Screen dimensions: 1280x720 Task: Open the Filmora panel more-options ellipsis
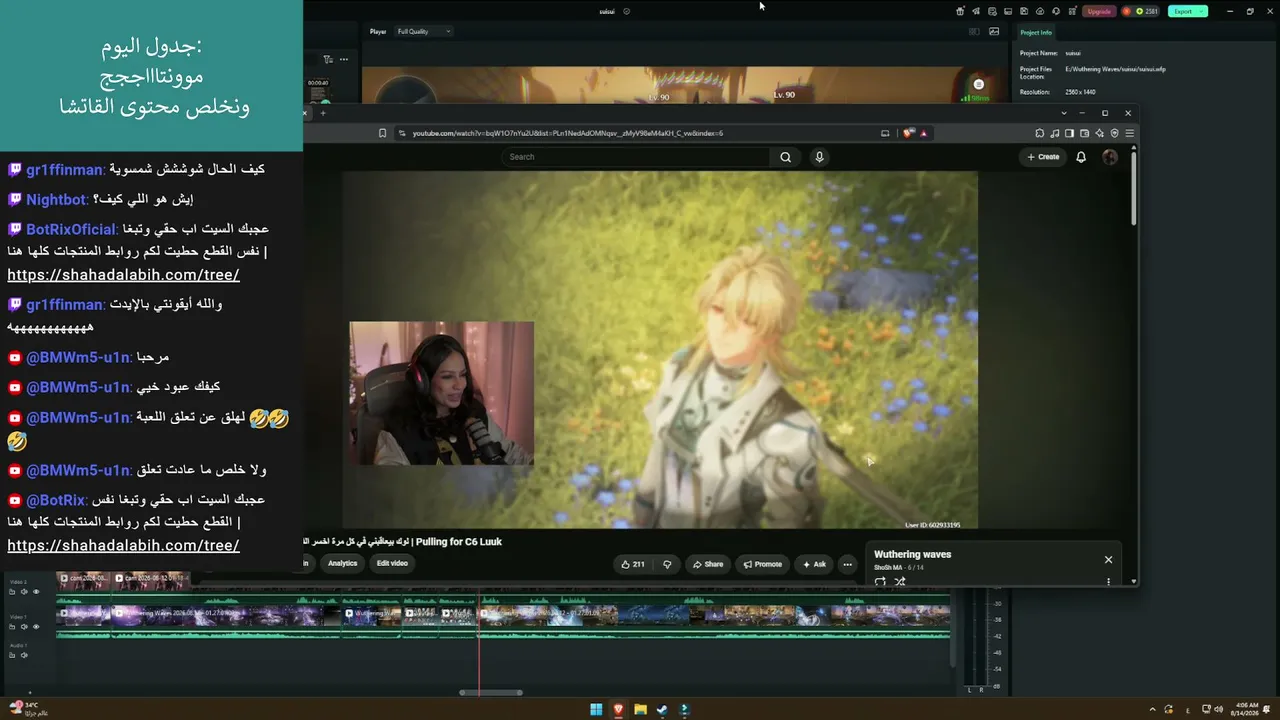tap(343, 59)
